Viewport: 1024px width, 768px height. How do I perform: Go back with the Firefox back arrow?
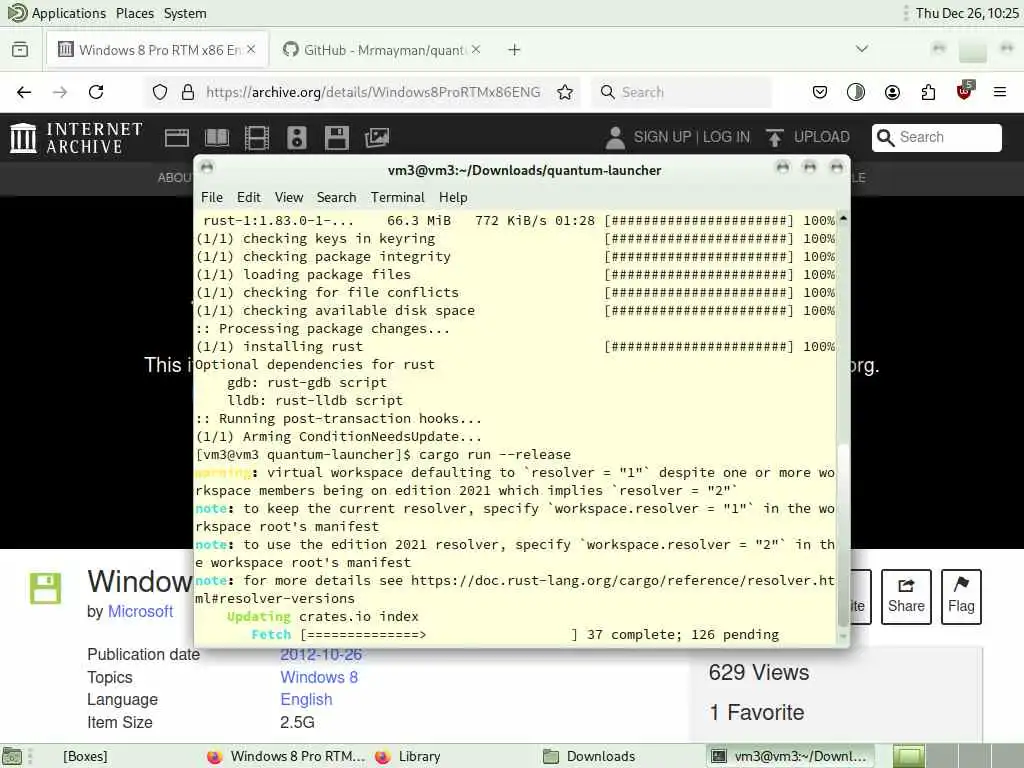coord(24,92)
